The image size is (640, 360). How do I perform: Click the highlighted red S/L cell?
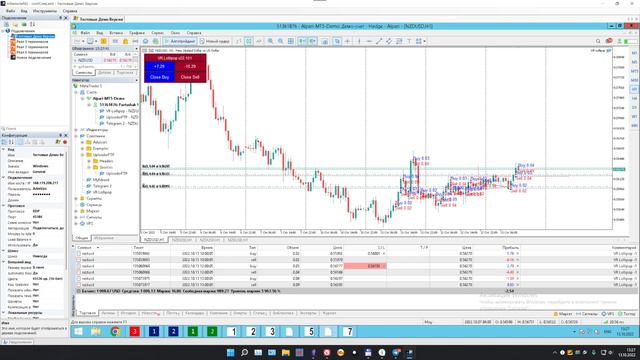tap(365, 266)
